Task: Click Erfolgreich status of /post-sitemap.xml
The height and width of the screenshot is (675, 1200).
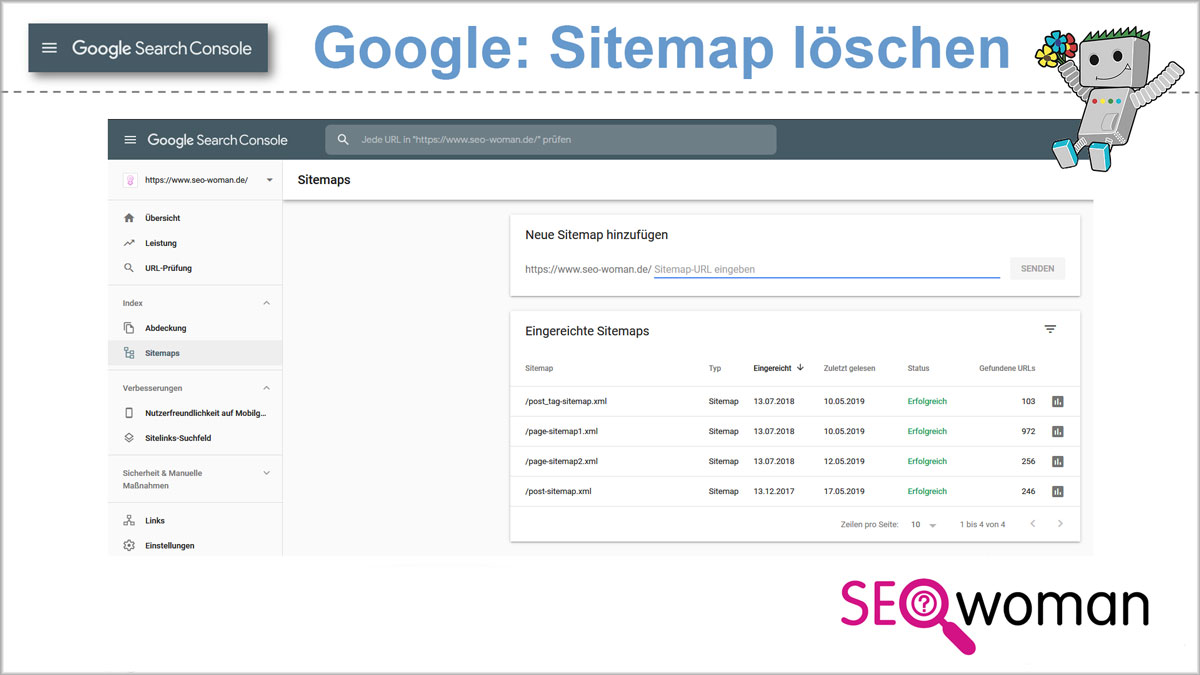Action: (927, 491)
